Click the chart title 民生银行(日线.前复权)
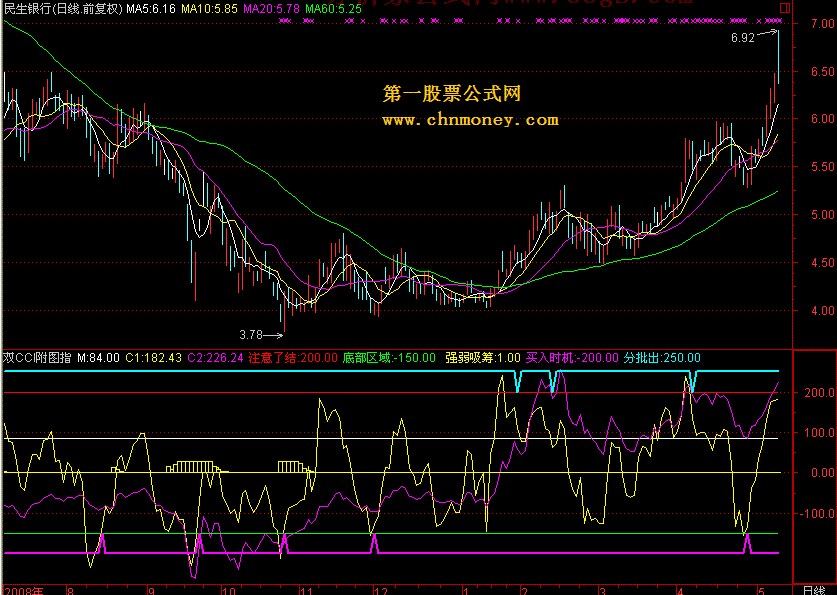This screenshot has height=595, width=837. (x=64, y=9)
